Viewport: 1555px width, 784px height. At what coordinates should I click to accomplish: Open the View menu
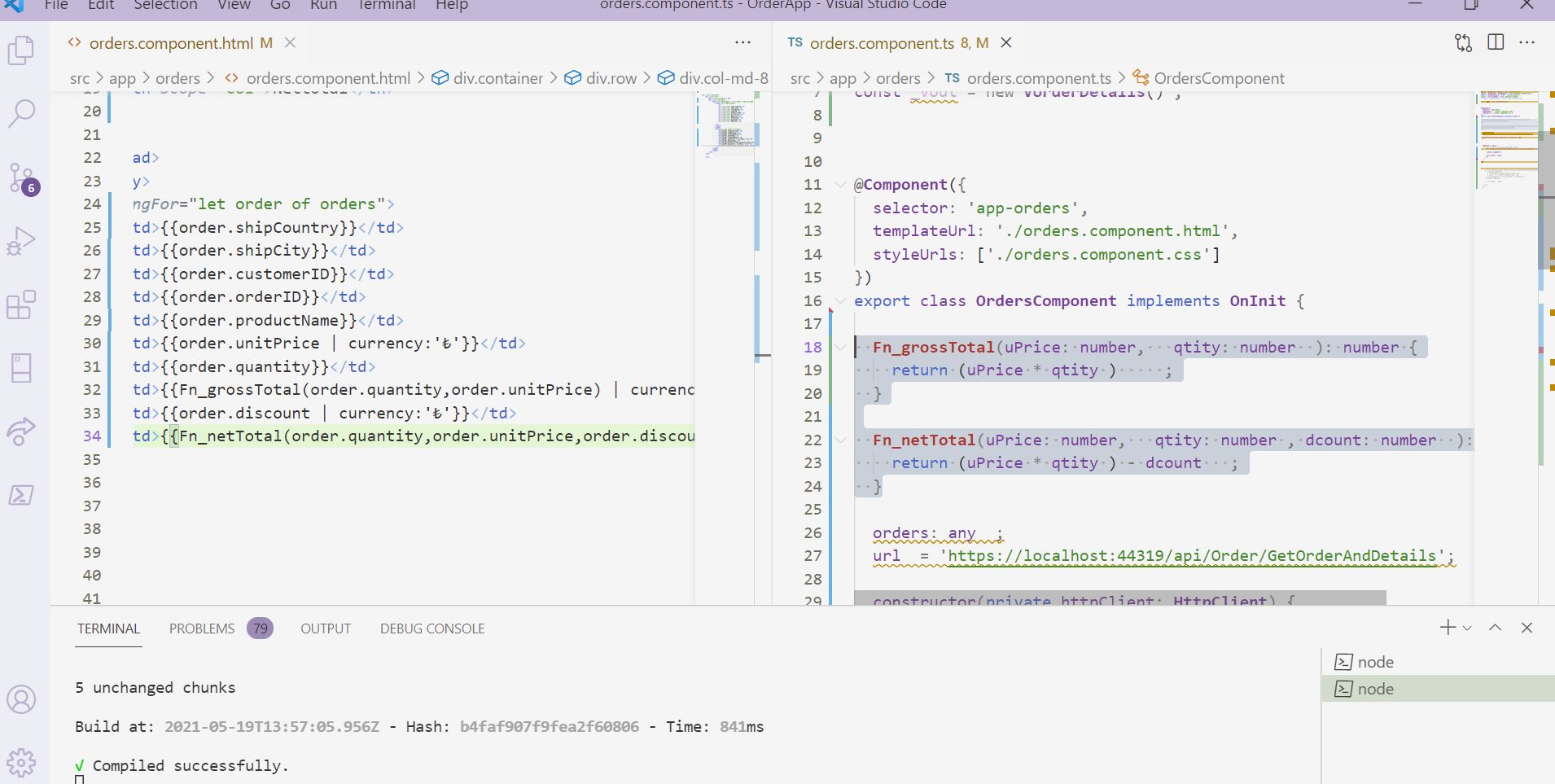coord(234,5)
